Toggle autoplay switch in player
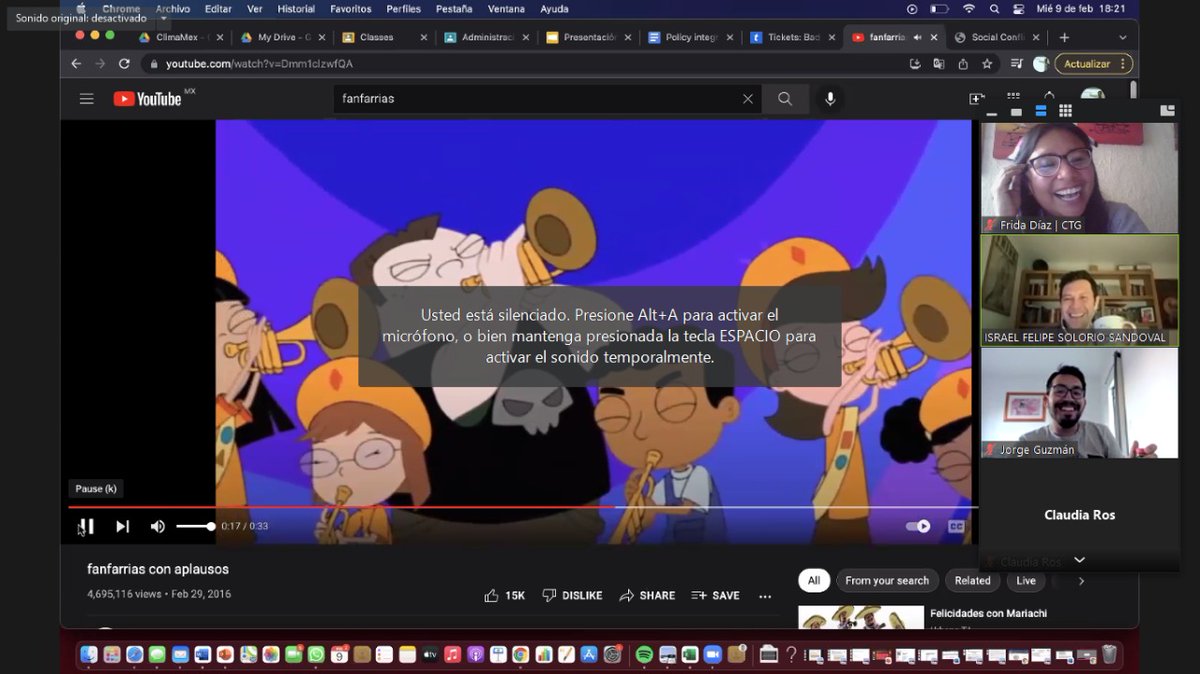Viewport: 1200px width, 674px height. point(917,526)
